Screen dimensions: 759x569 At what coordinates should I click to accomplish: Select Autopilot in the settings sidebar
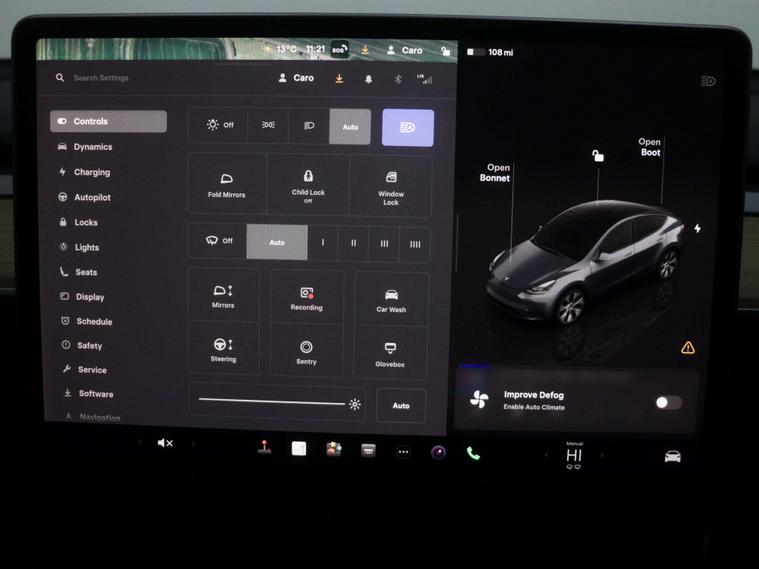pyautogui.click(x=92, y=198)
